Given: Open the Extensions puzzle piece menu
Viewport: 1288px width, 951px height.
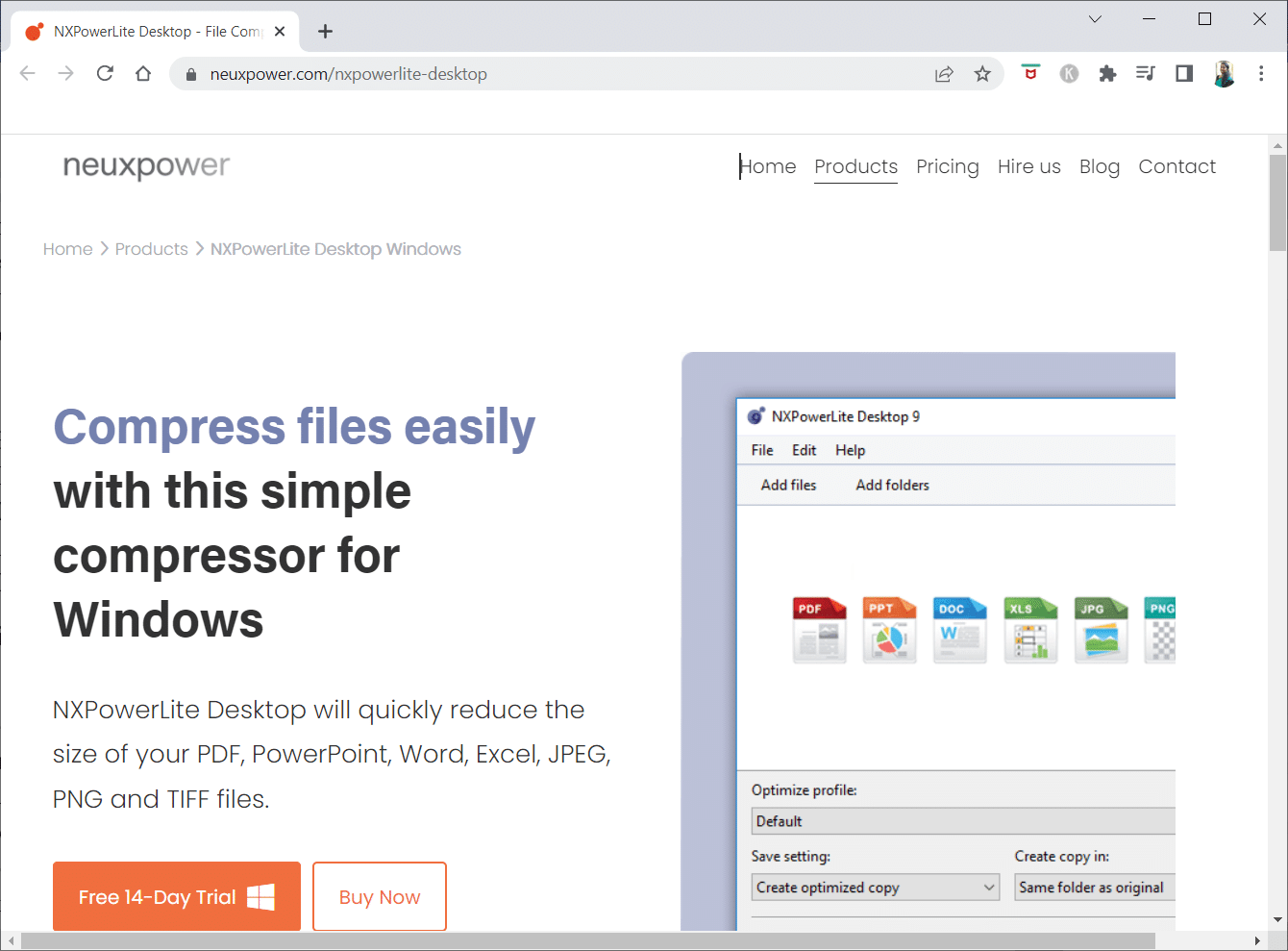Looking at the screenshot, I should tap(1107, 73).
